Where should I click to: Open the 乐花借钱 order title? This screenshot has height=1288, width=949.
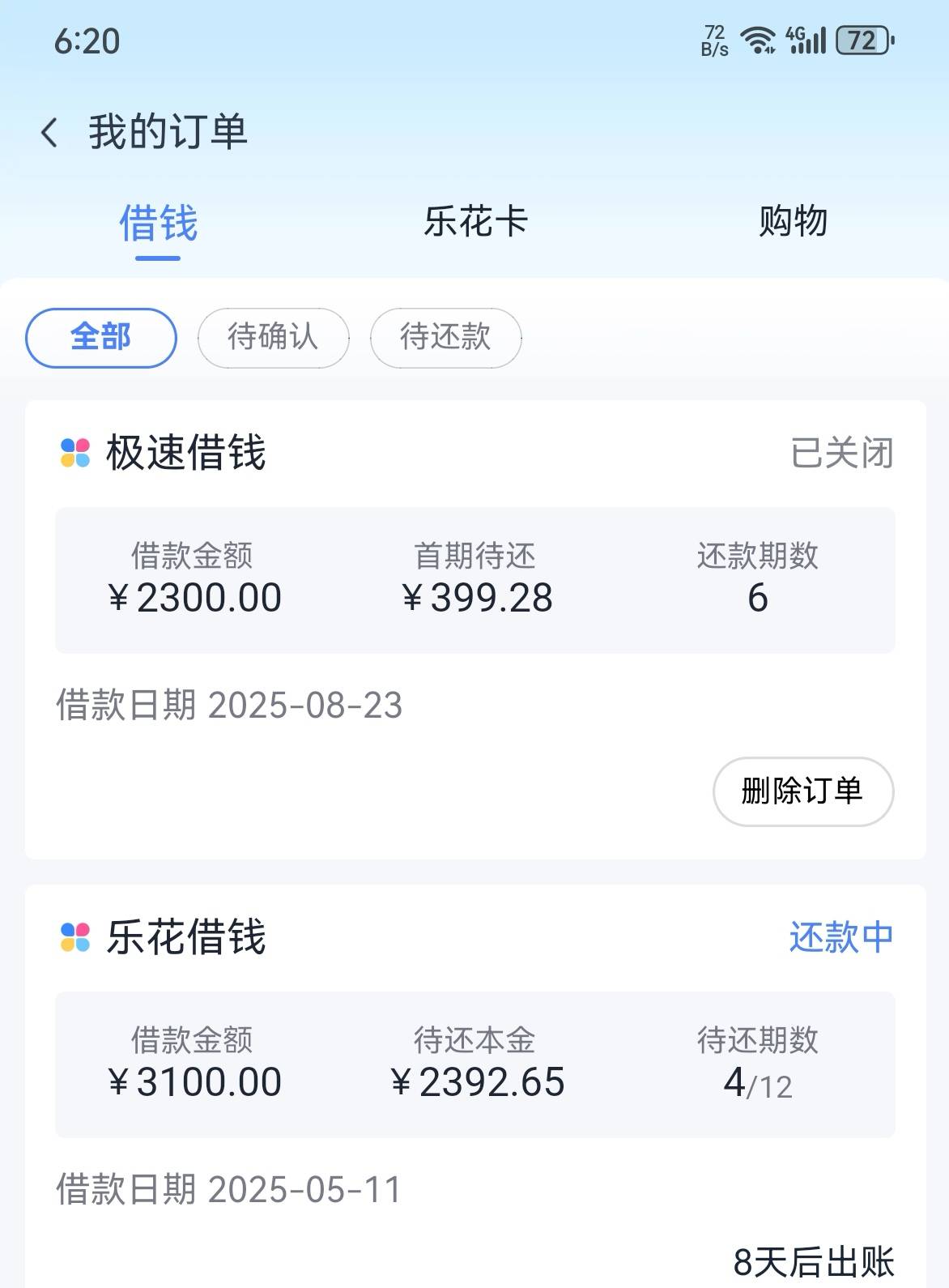pos(185,937)
